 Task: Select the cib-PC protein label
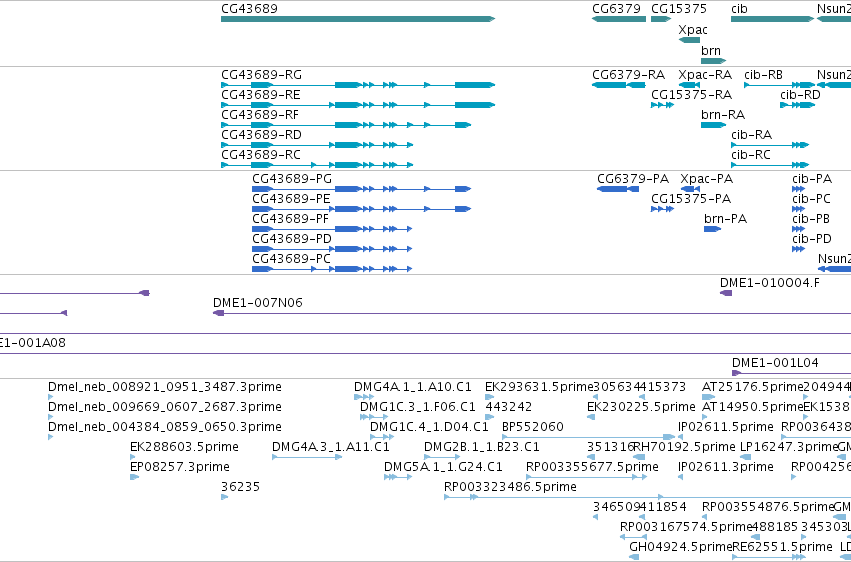(x=811, y=199)
